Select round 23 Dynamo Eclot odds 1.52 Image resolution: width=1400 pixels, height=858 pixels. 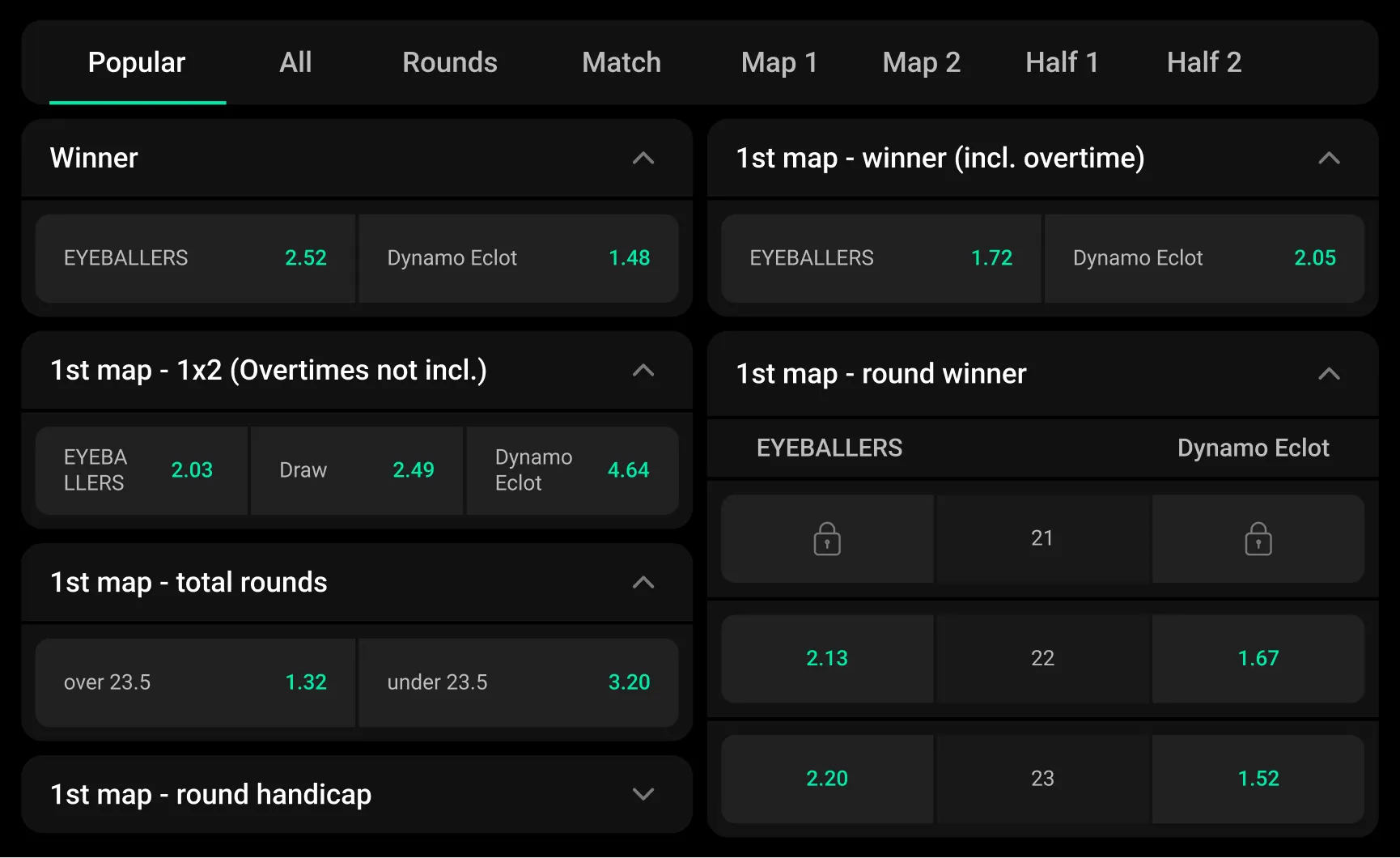click(1258, 779)
